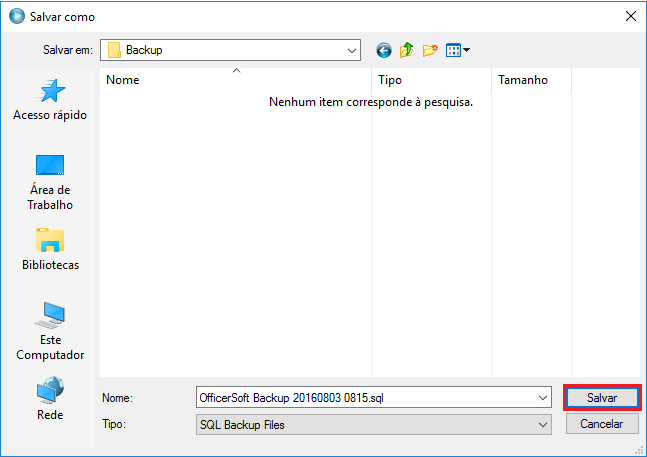This screenshot has width=647, height=457.
Task: Select the Rede network location
Action: (49, 399)
